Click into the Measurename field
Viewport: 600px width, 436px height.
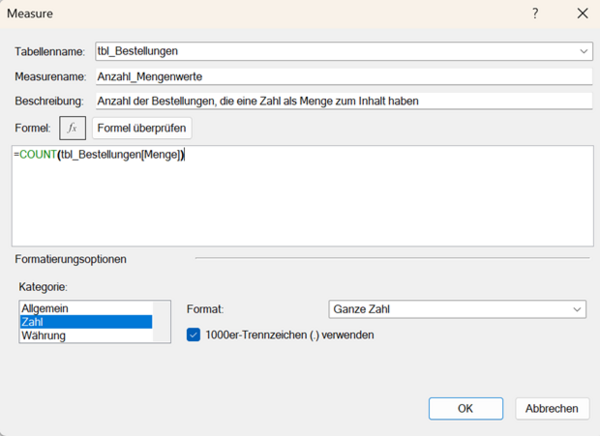coord(343,75)
